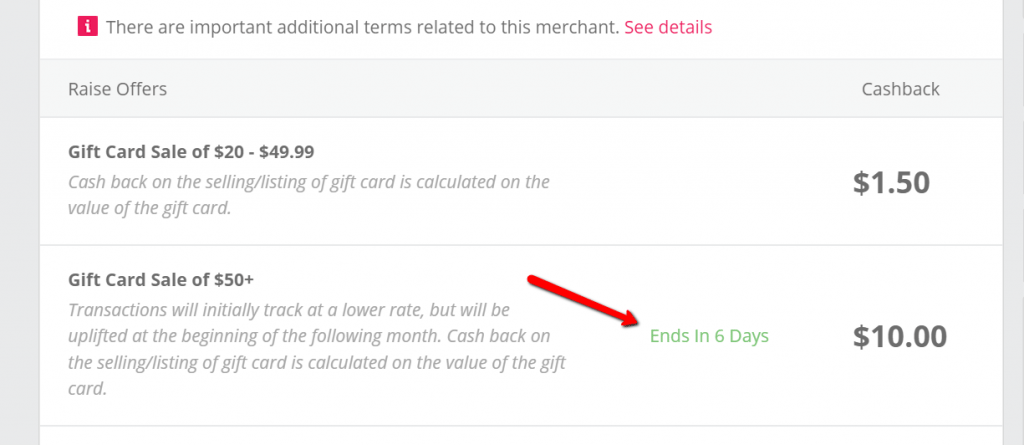Click the word "merchant" in the terms notice
The height and width of the screenshot is (445, 1024).
581,28
